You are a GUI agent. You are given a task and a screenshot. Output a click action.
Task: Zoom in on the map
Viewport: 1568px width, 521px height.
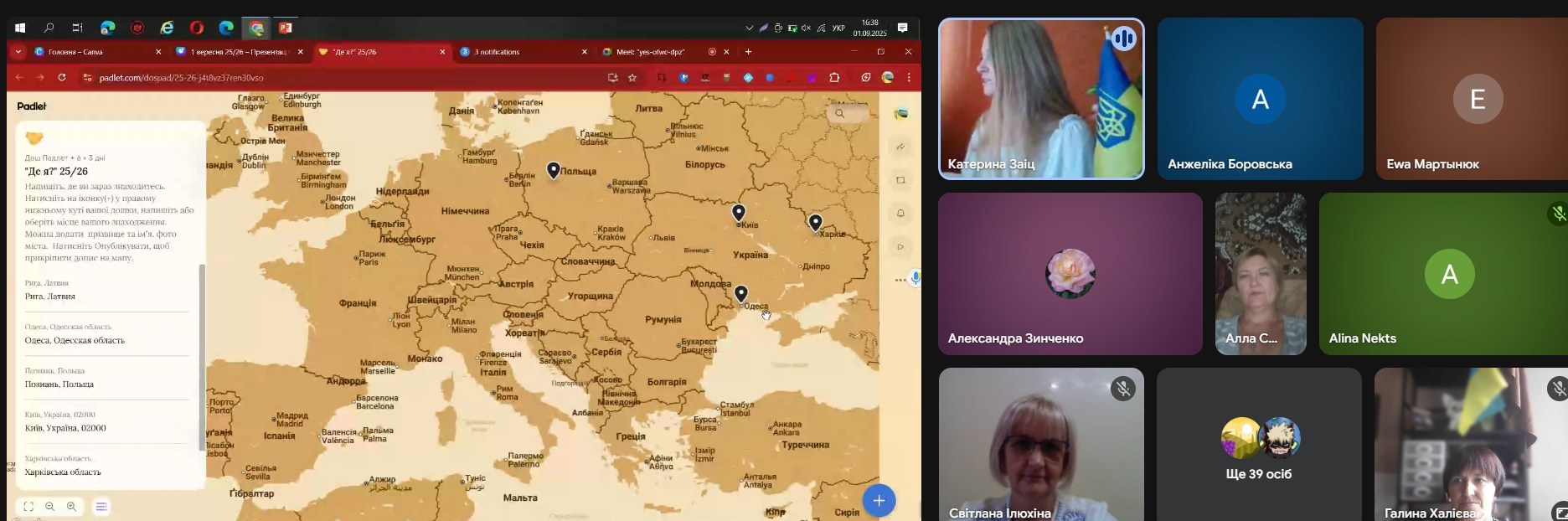tap(71, 507)
